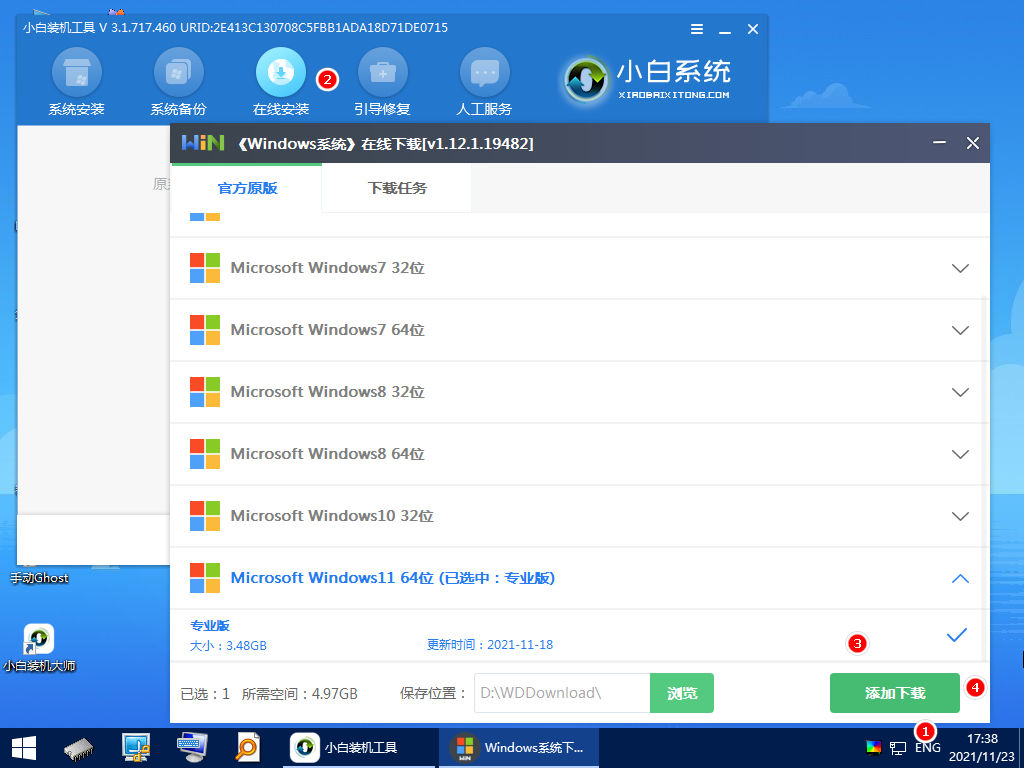Open the memory chip taskbar icon
The height and width of the screenshot is (768, 1024).
tap(79, 748)
